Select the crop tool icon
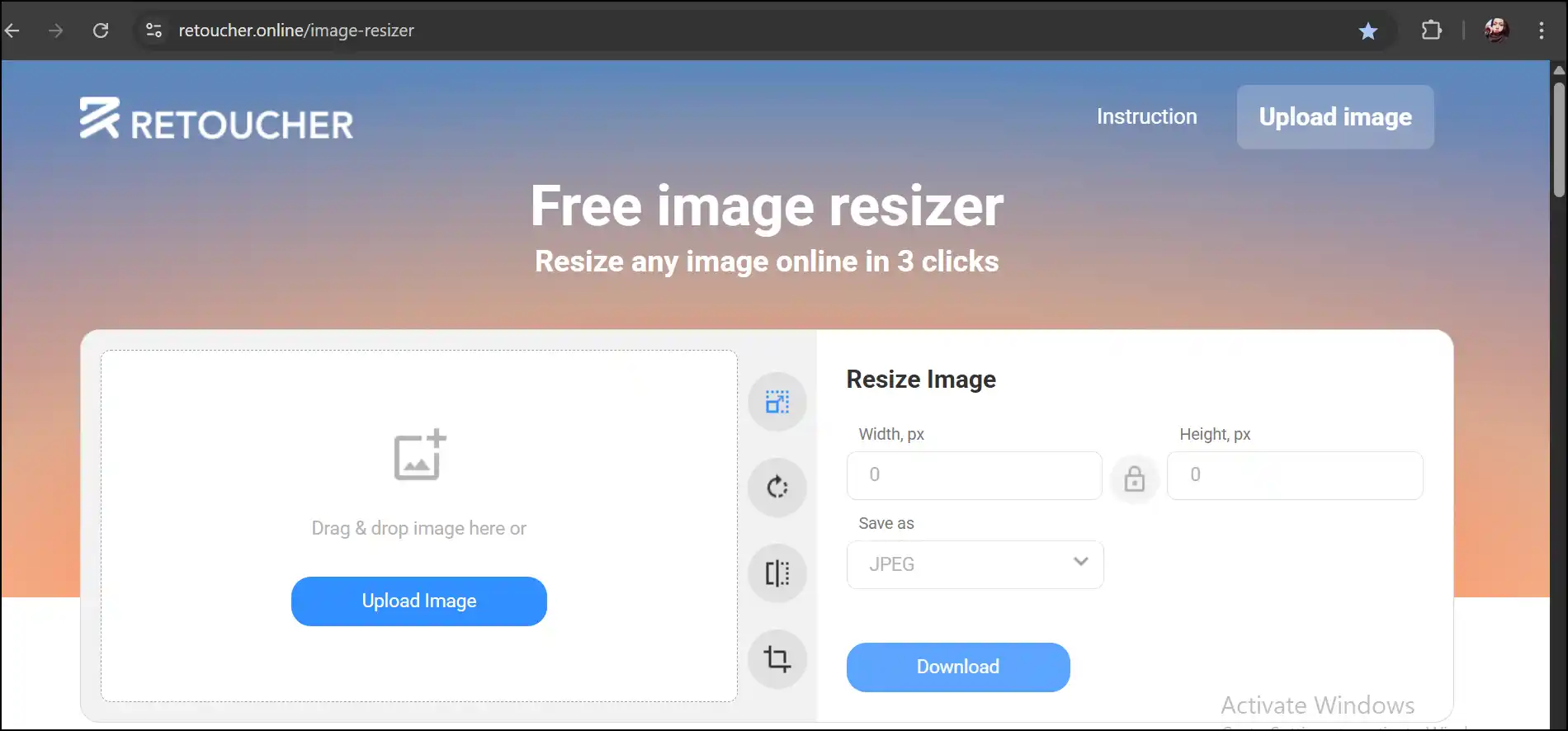The width and height of the screenshot is (1568, 731). click(x=777, y=658)
